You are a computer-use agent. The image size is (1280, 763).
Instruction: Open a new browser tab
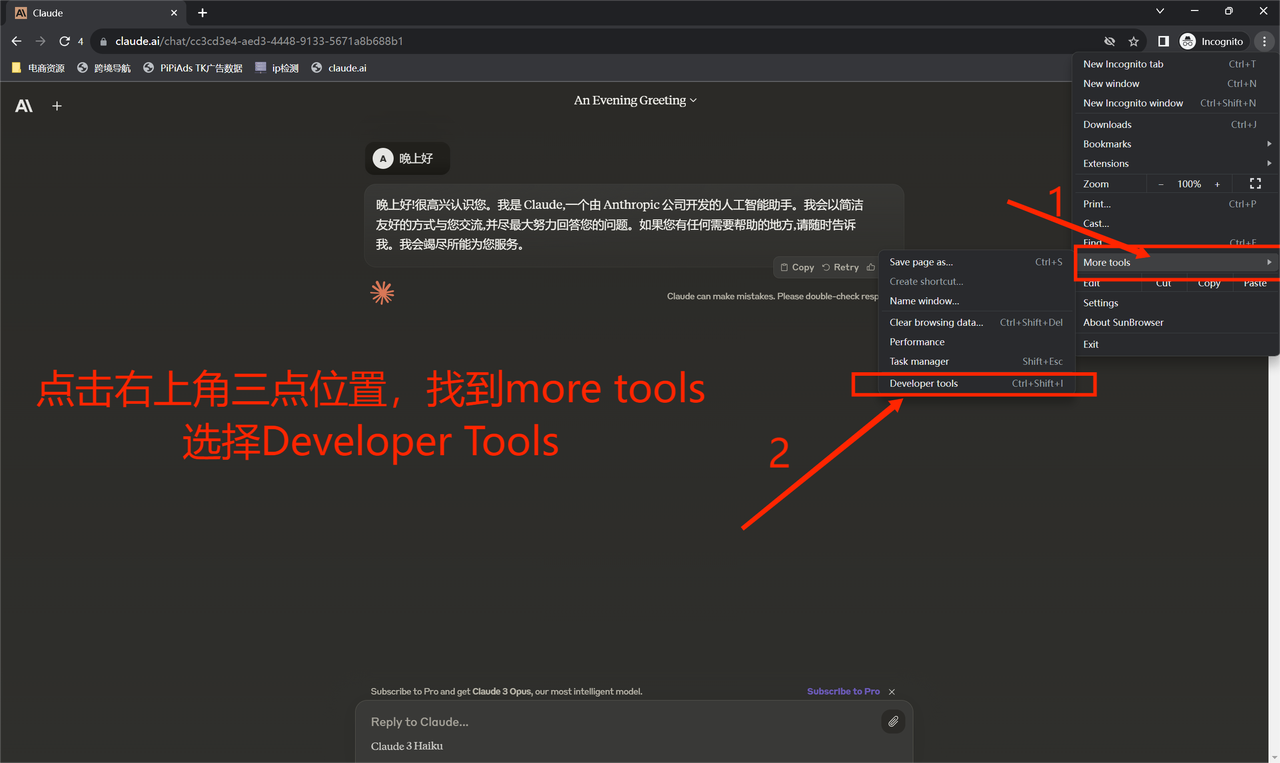(202, 13)
